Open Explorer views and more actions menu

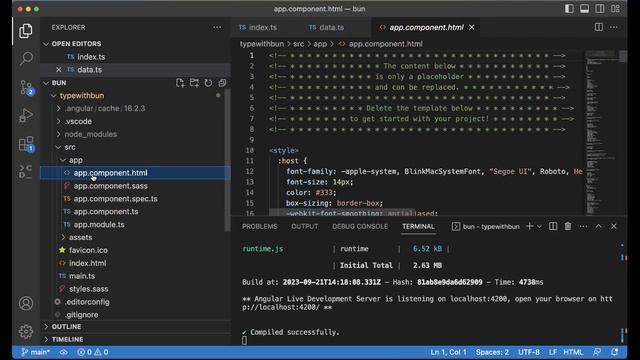click(x=217, y=27)
